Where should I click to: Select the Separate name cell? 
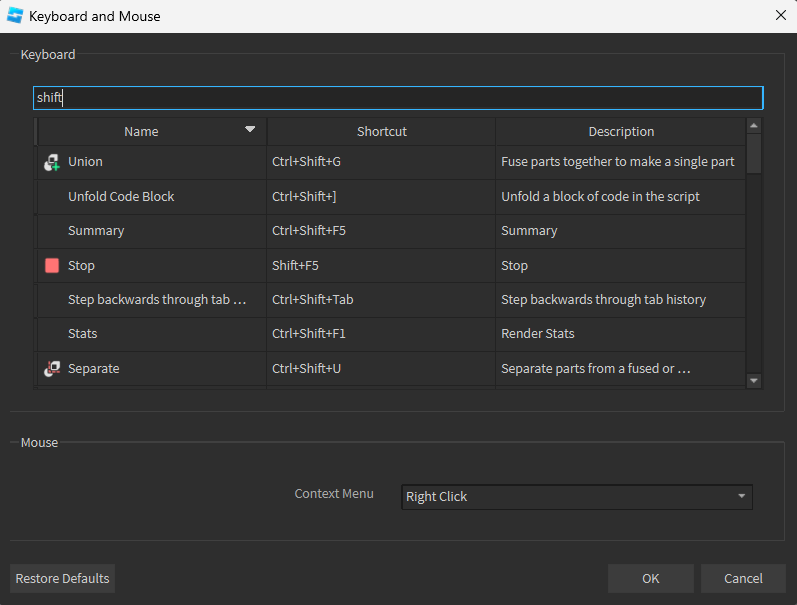click(151, 369)
